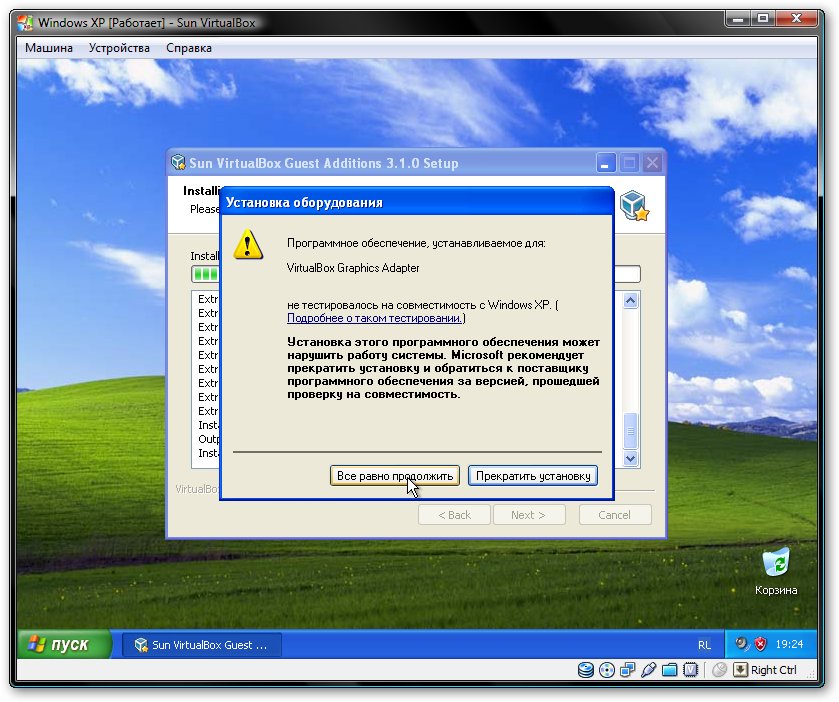Viewport: 839px width, 702px height.
Task: Click the USB devices status icon
Action: point(649,670)
